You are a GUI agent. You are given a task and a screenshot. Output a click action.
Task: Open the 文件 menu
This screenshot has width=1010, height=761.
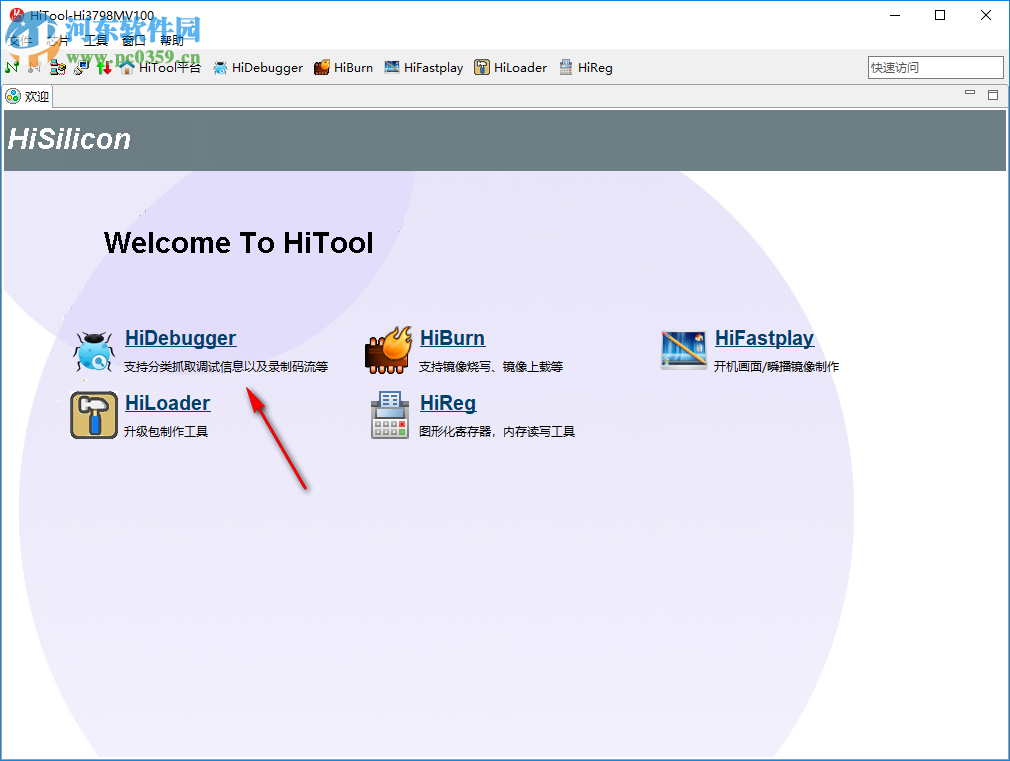19,41
